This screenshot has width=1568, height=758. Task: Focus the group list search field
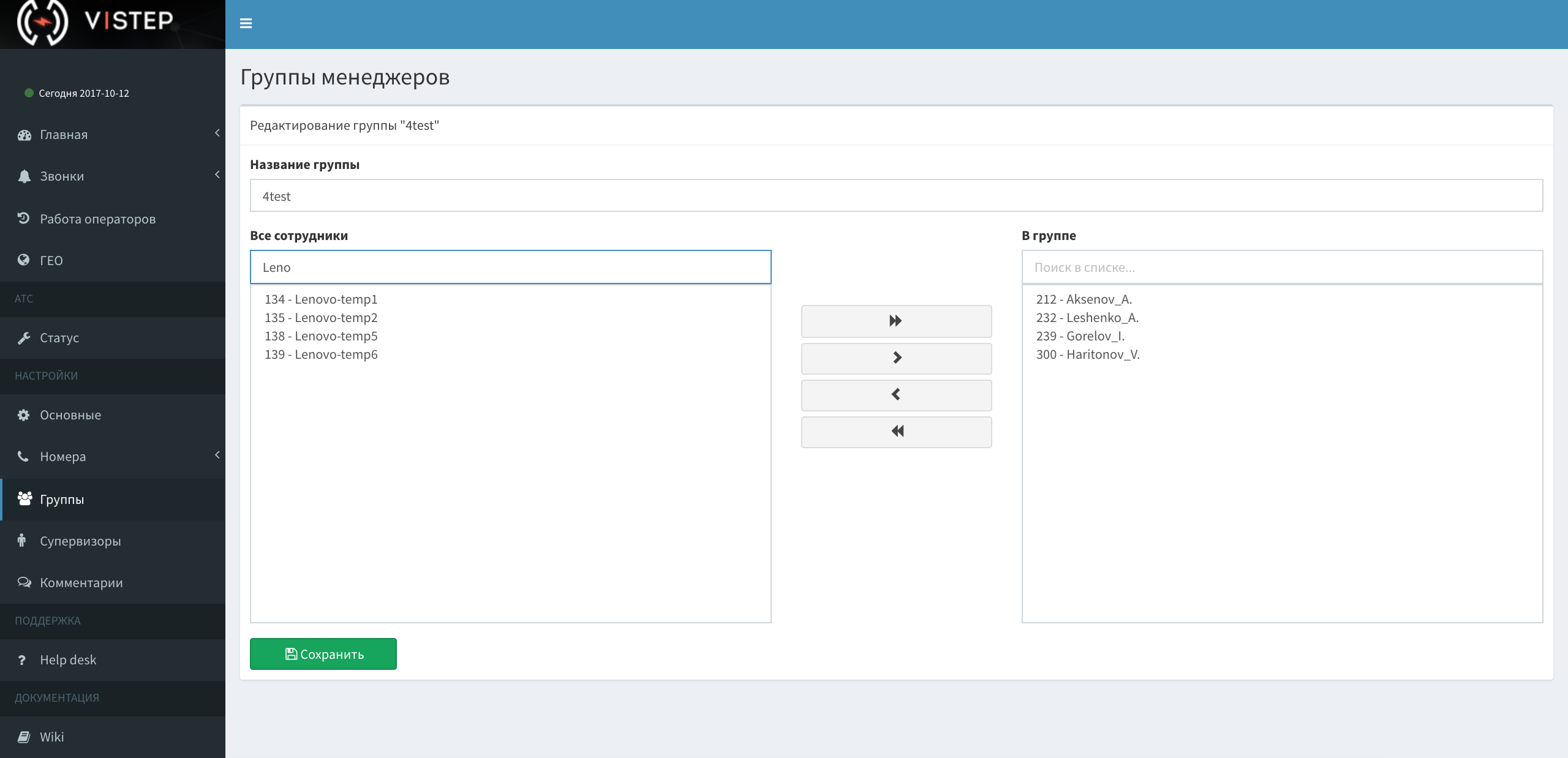[1281, 268]
